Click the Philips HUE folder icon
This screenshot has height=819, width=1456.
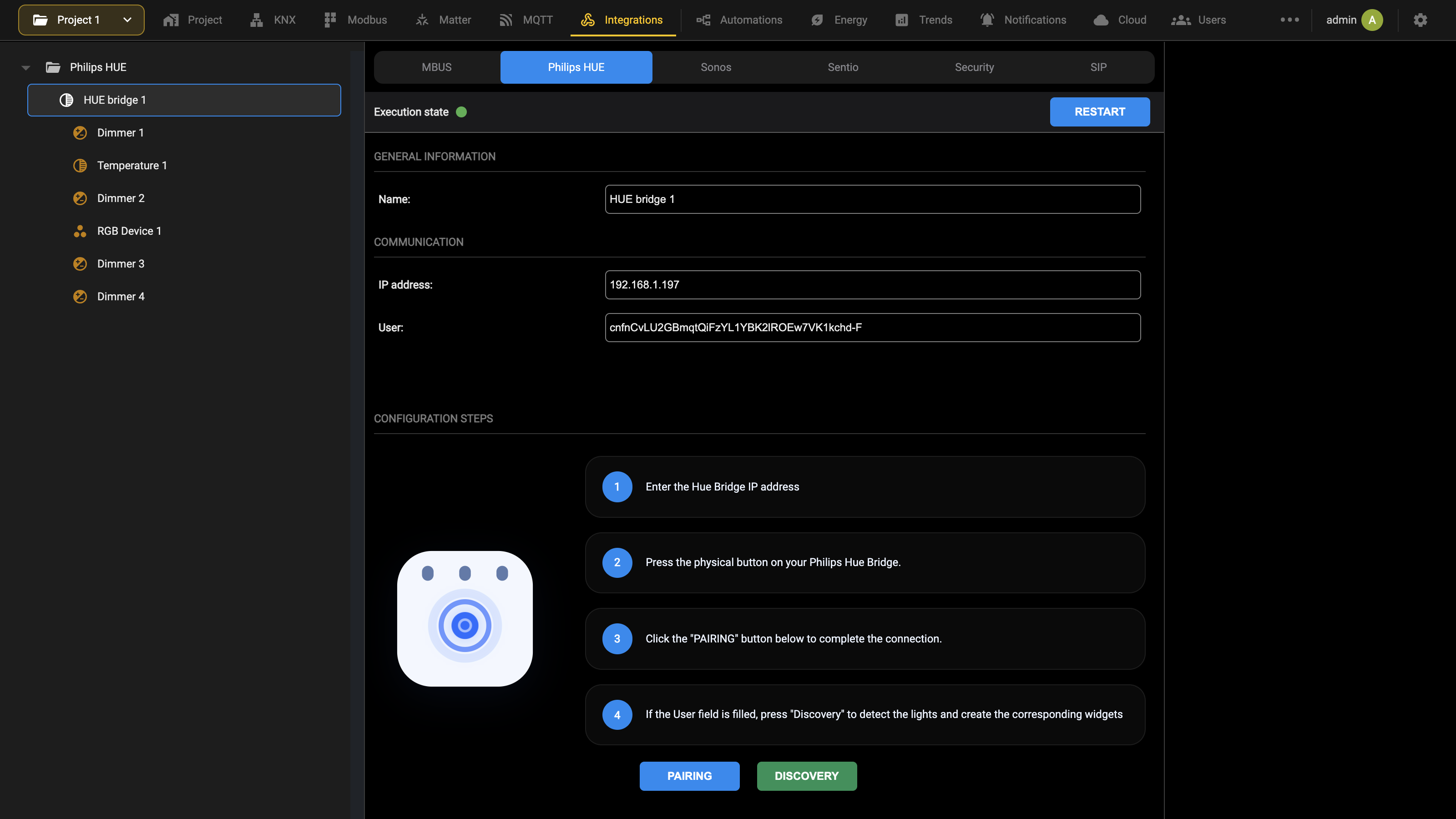53,67
